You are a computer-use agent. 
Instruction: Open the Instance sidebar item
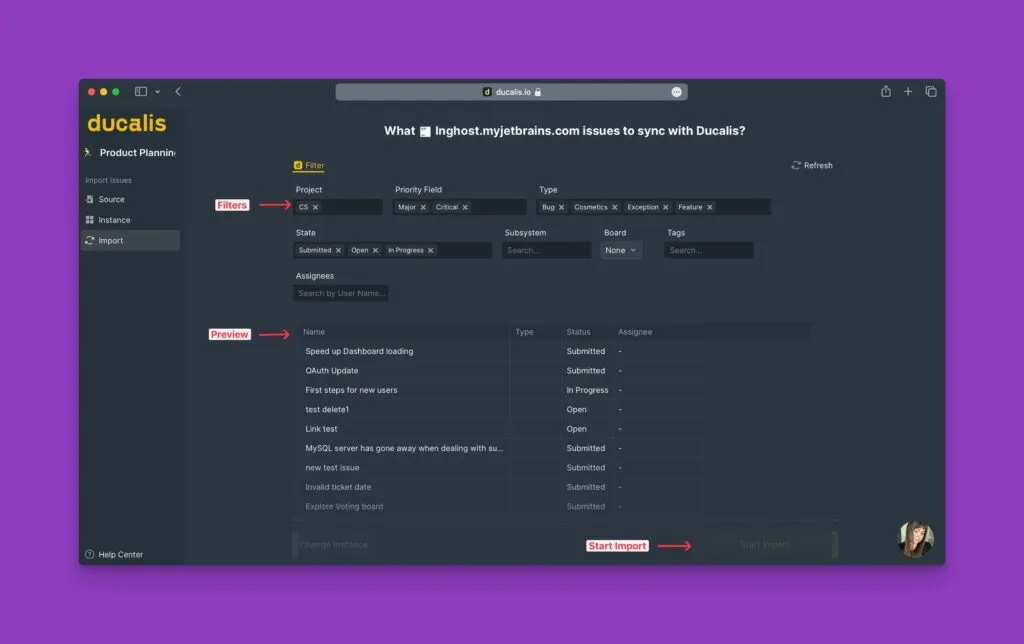click(x=114, y=220)
